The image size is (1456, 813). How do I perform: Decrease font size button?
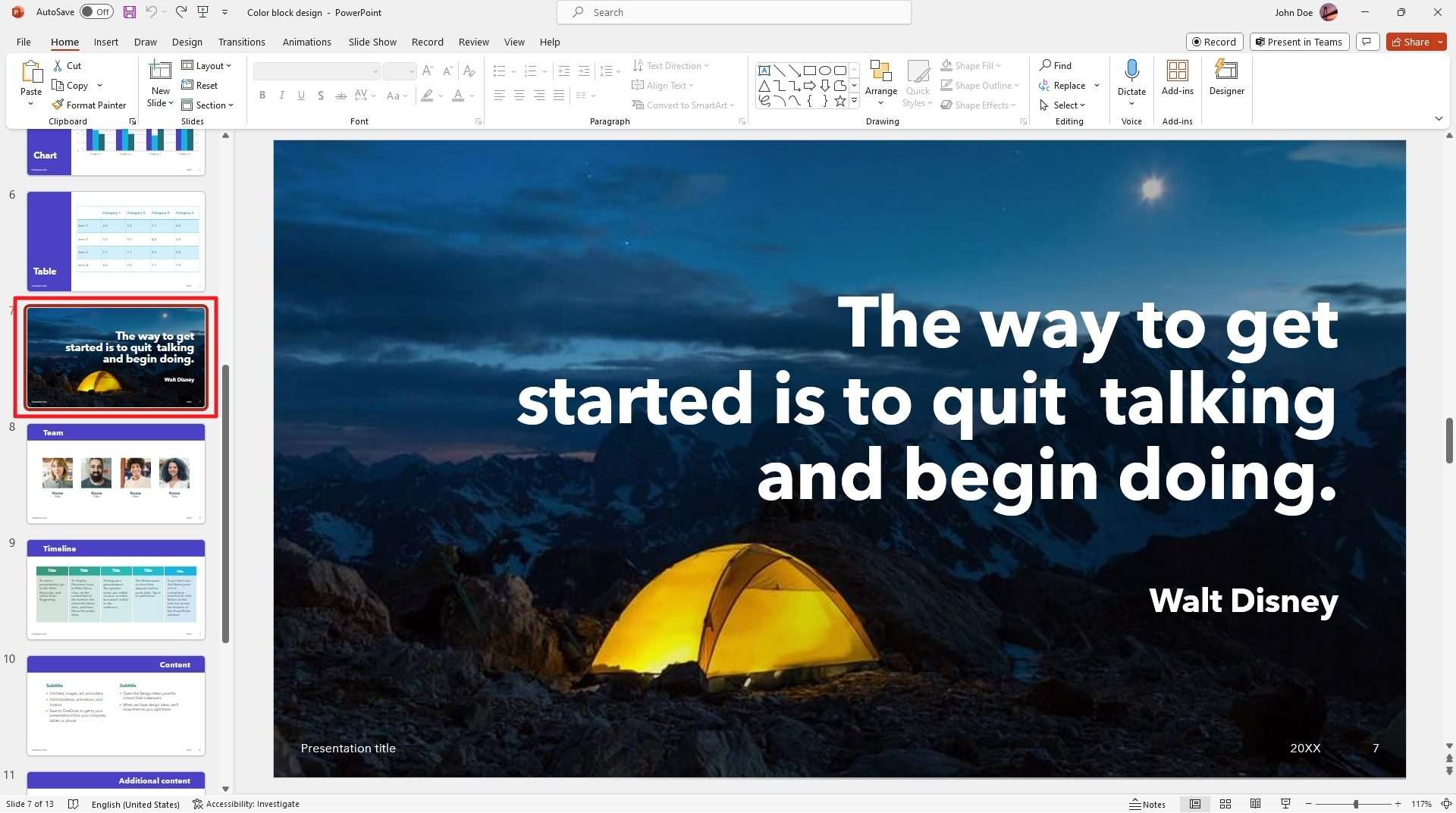[447, 71]
